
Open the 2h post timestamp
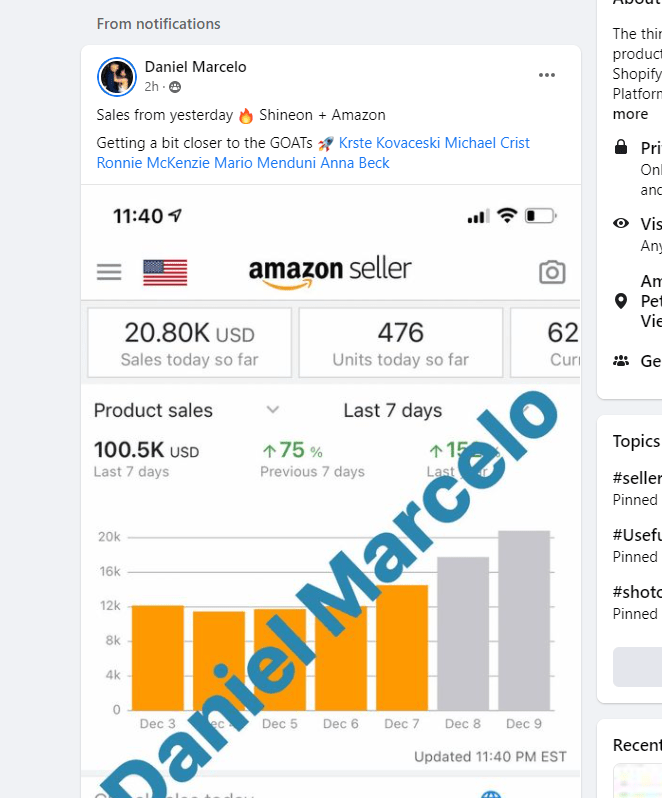(152, 87)
